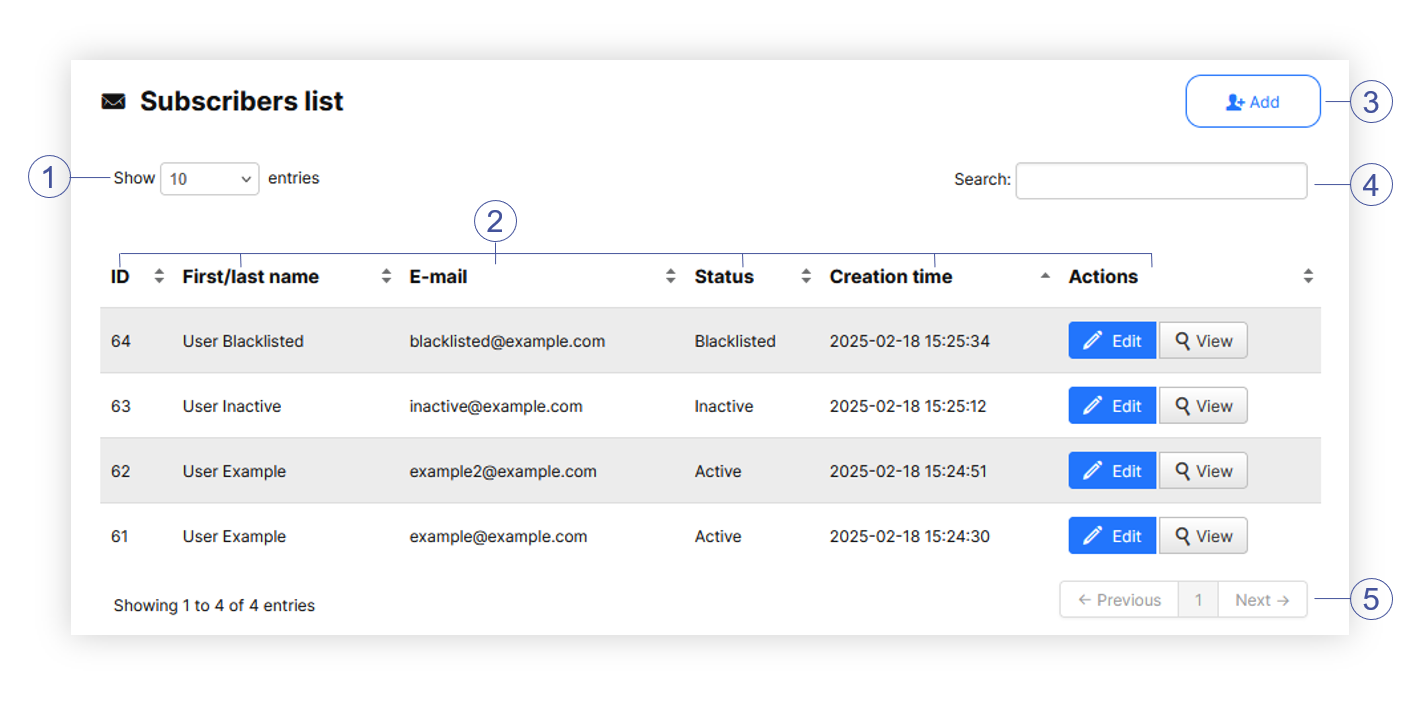Image resolution: width=1414 pixels, height=703 pixels.
Task: Go to Previous pagination page
Action: [x=1119, y=600]
